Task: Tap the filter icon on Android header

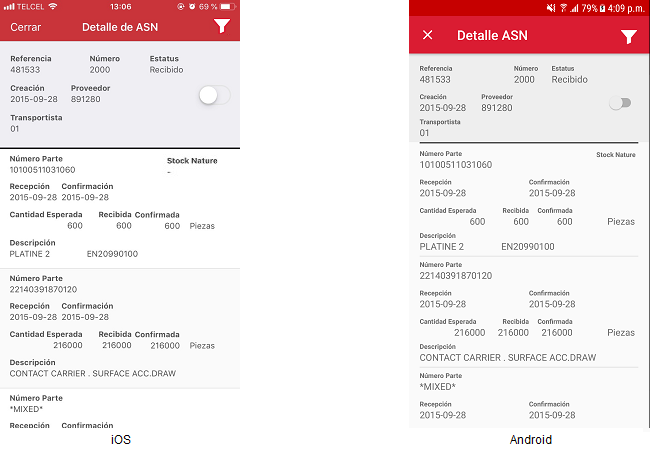Action: (628, 36)
